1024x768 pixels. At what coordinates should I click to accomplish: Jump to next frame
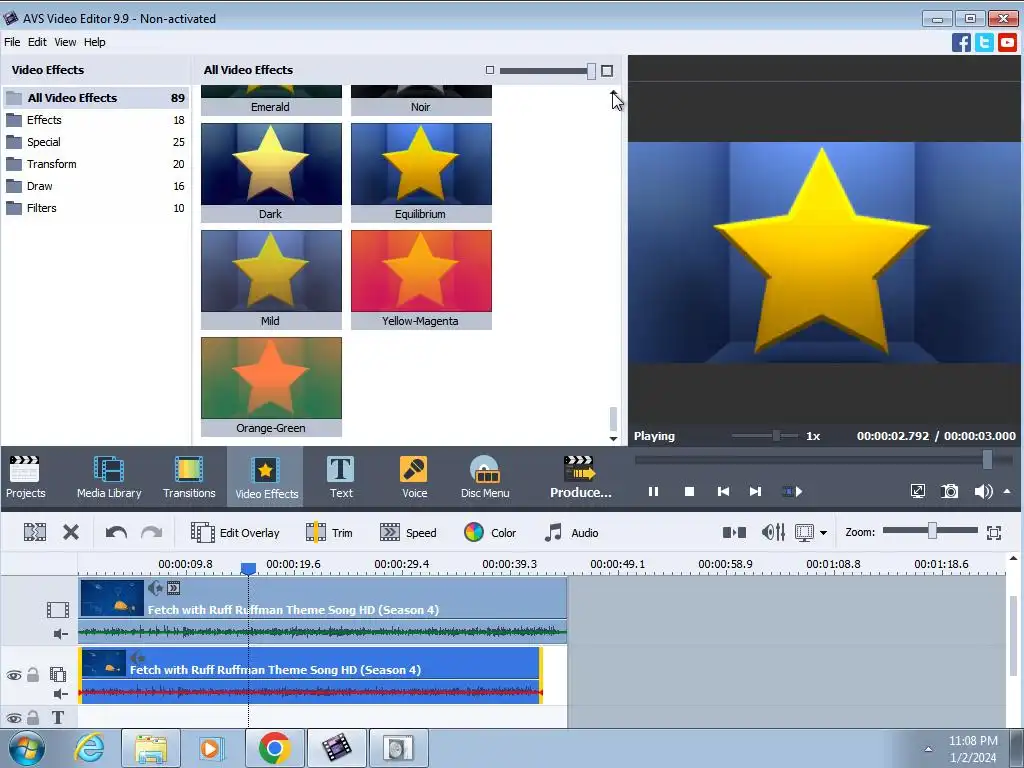[x=755, y=492]
